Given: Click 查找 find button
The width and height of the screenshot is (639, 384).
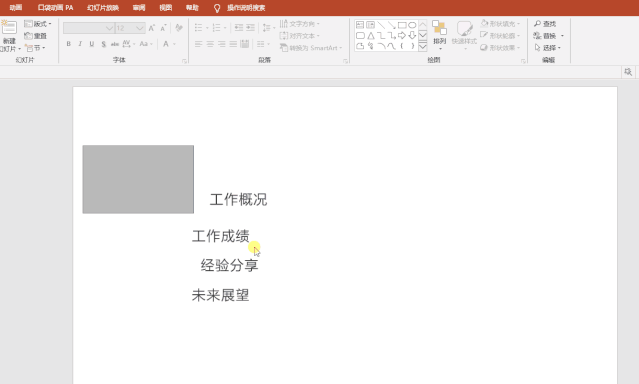Looking at the screenshot, I should (x=545, y=24).
